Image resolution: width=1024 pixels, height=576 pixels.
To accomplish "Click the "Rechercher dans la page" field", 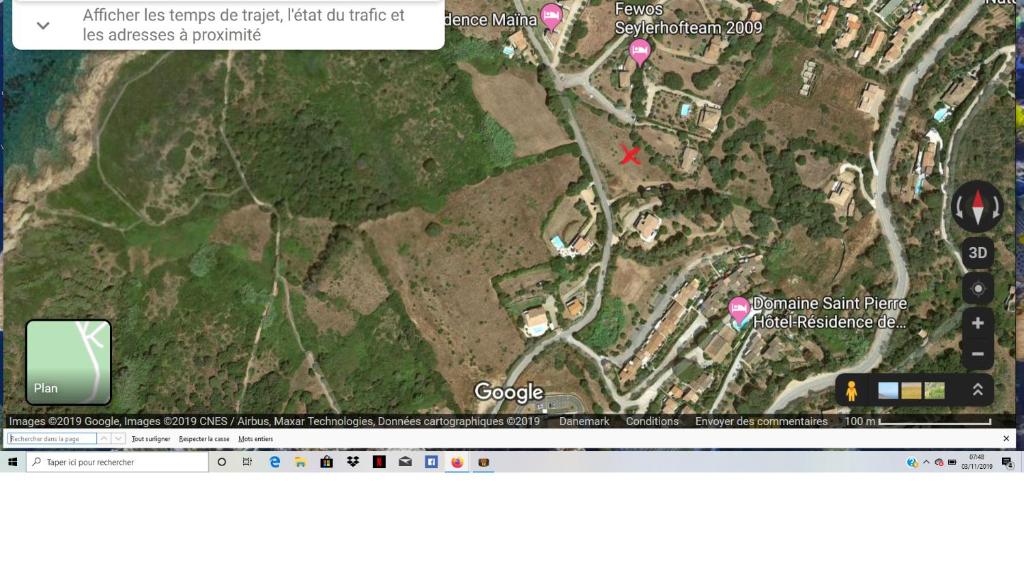I will click(x=52, y=439).
